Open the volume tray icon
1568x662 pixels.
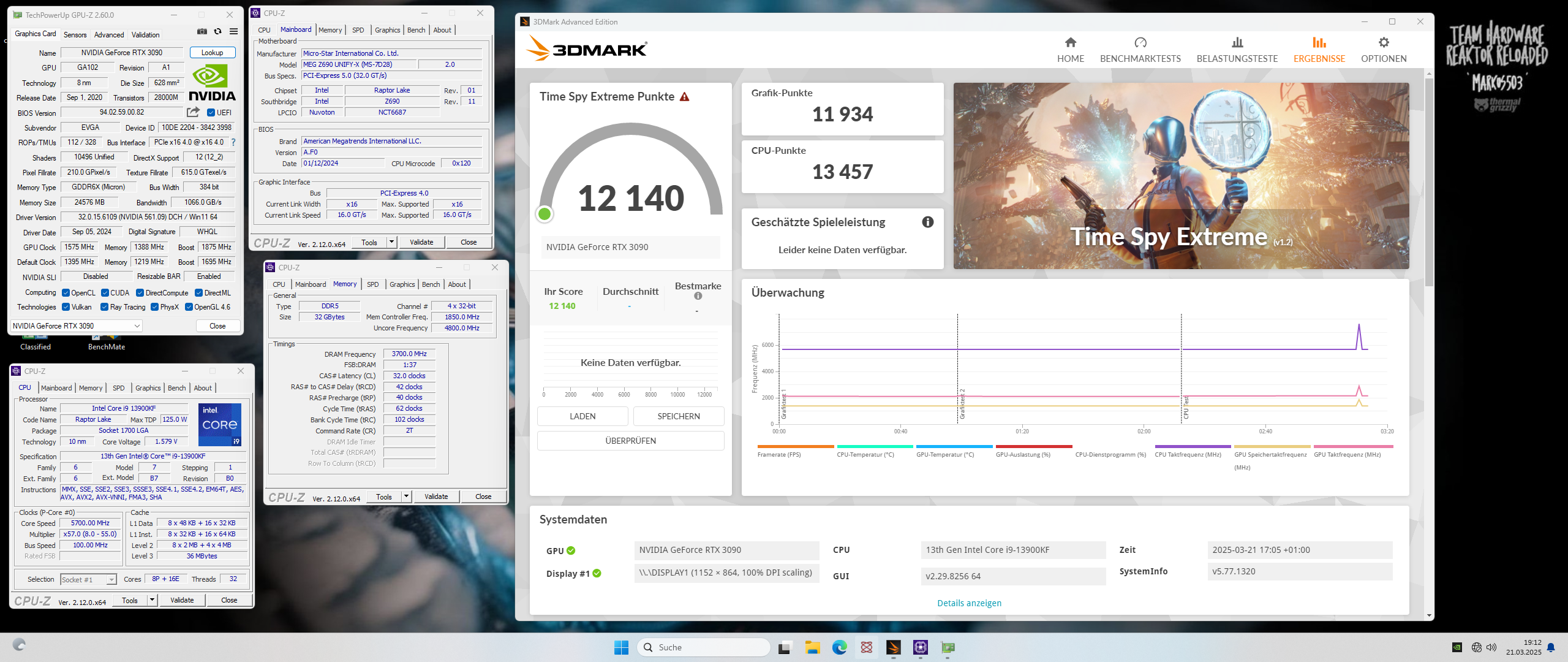[1491, 647]
